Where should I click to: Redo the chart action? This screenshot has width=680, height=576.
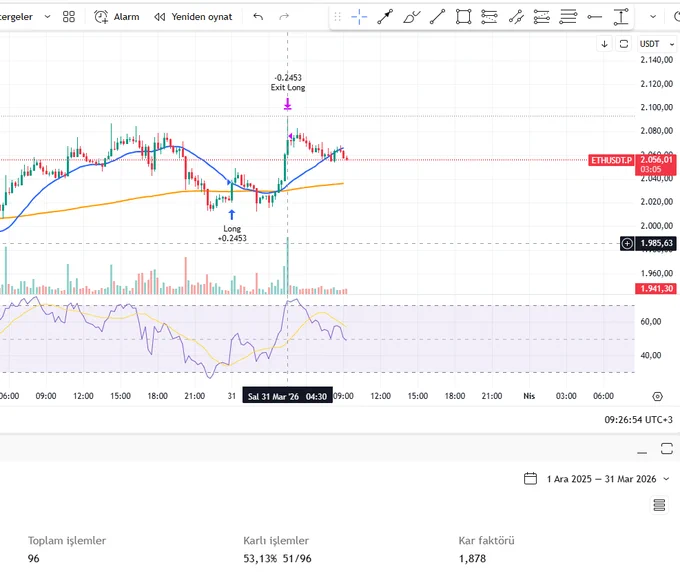pyautogui.click(x=284, y=17)
